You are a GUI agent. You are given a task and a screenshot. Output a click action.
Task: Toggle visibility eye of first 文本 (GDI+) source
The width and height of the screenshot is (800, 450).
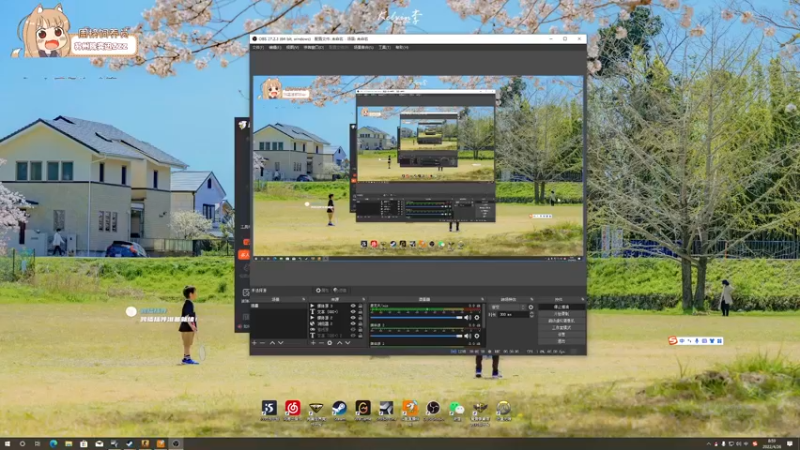tap(353, 312)
